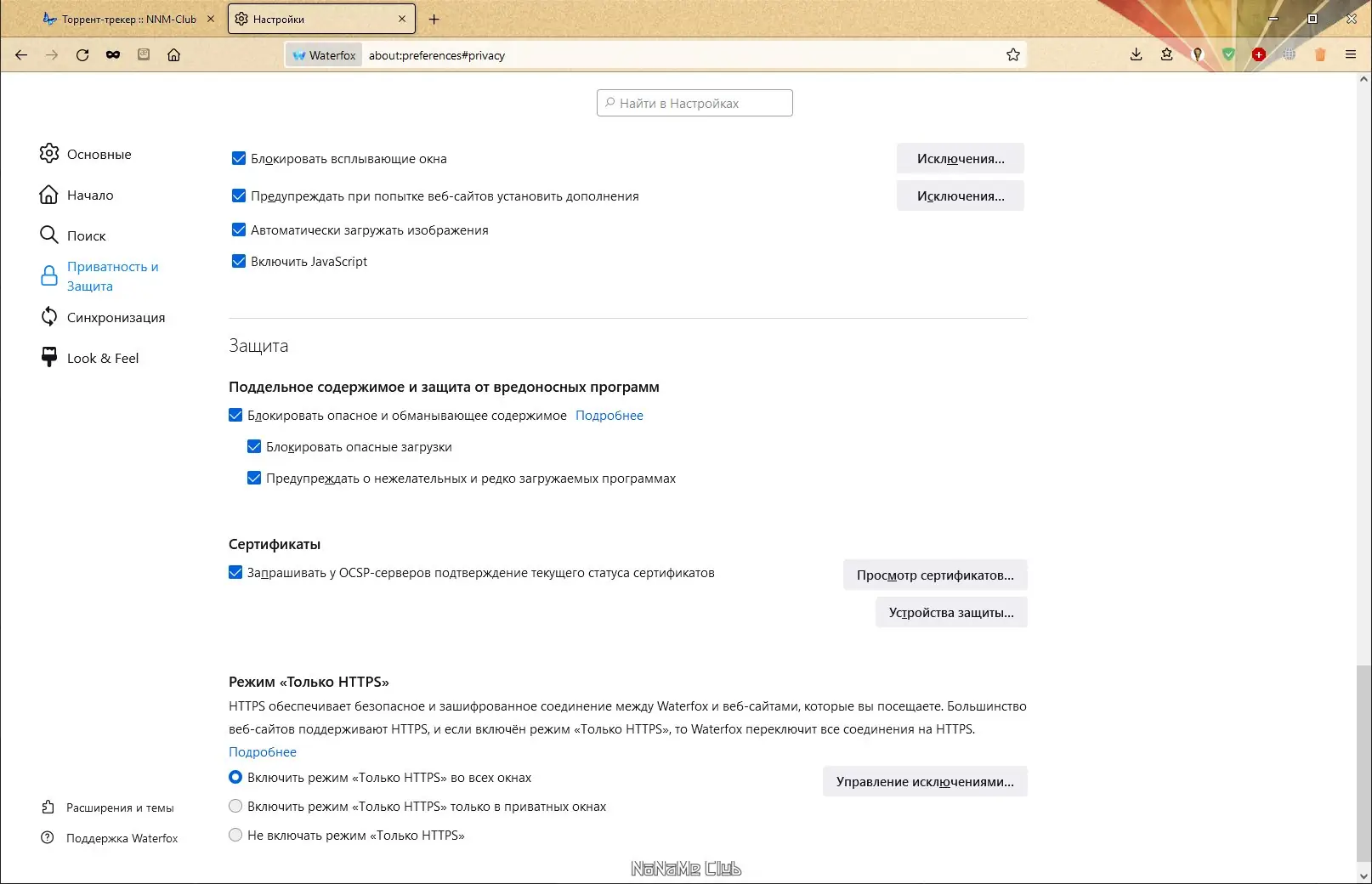1372x884 pixels.
Task: Close the Настройки tab
Action: [x=402, y=19]
